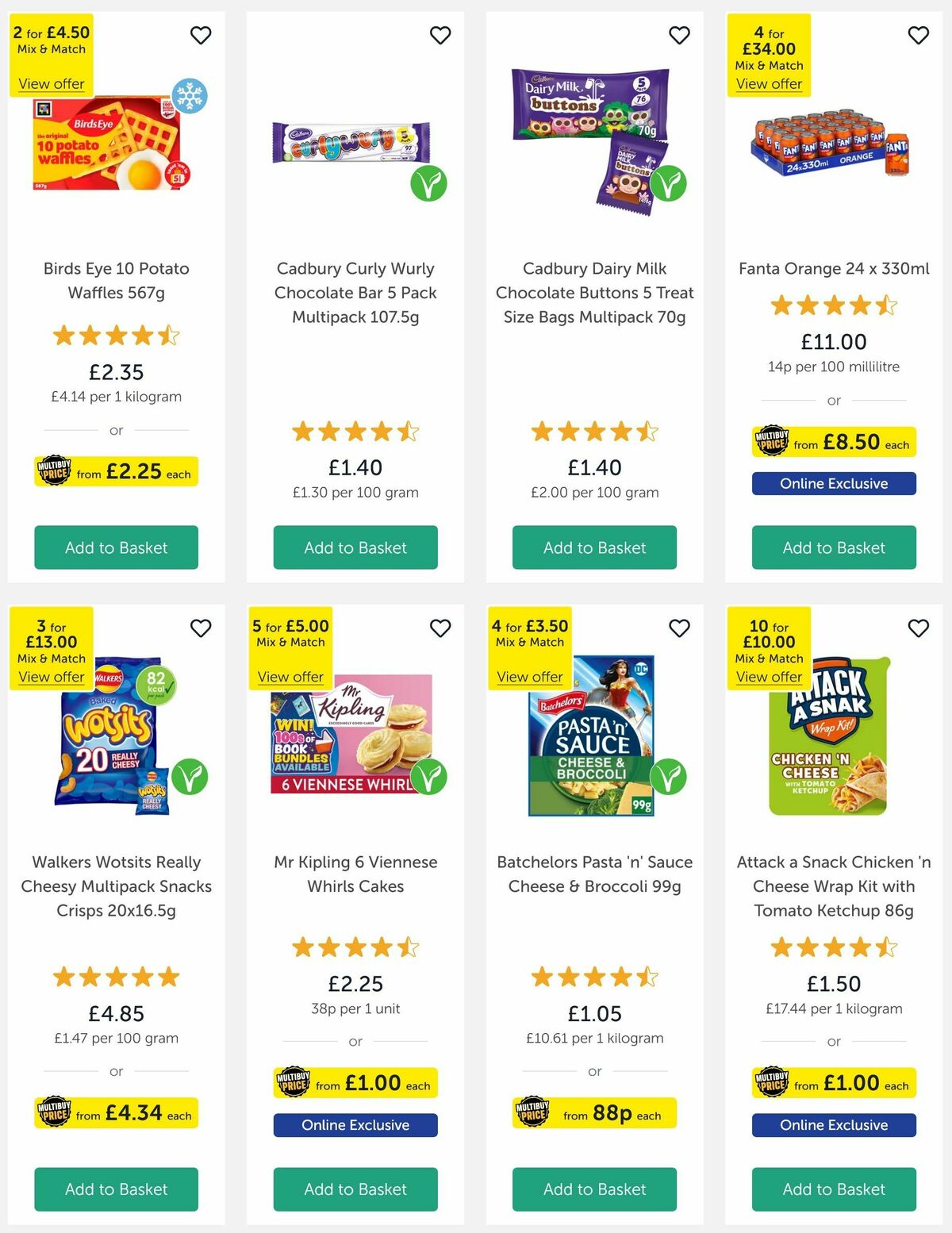
Task: Open the 2 for £4.50 View offer link
Action: click(51, 83)
